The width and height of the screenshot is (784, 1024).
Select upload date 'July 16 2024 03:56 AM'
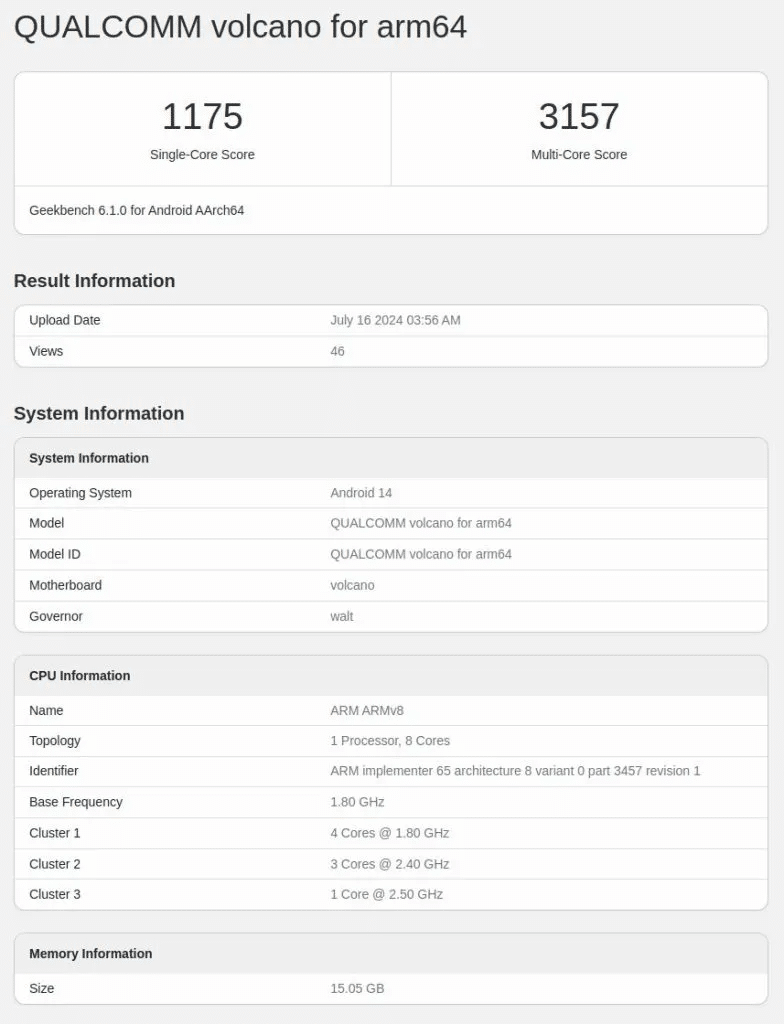pyautogui.click(x=395, y=320)
